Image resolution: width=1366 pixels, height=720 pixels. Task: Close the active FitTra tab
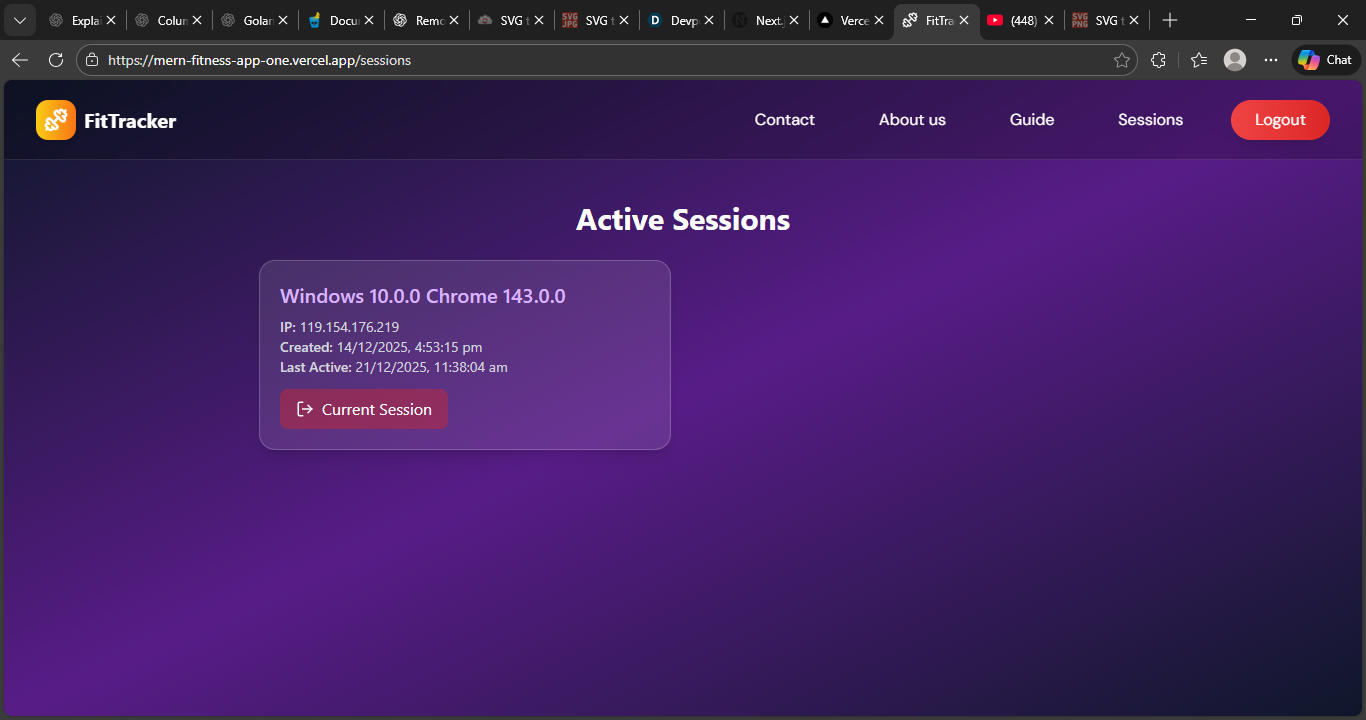(x=964, y=20)
